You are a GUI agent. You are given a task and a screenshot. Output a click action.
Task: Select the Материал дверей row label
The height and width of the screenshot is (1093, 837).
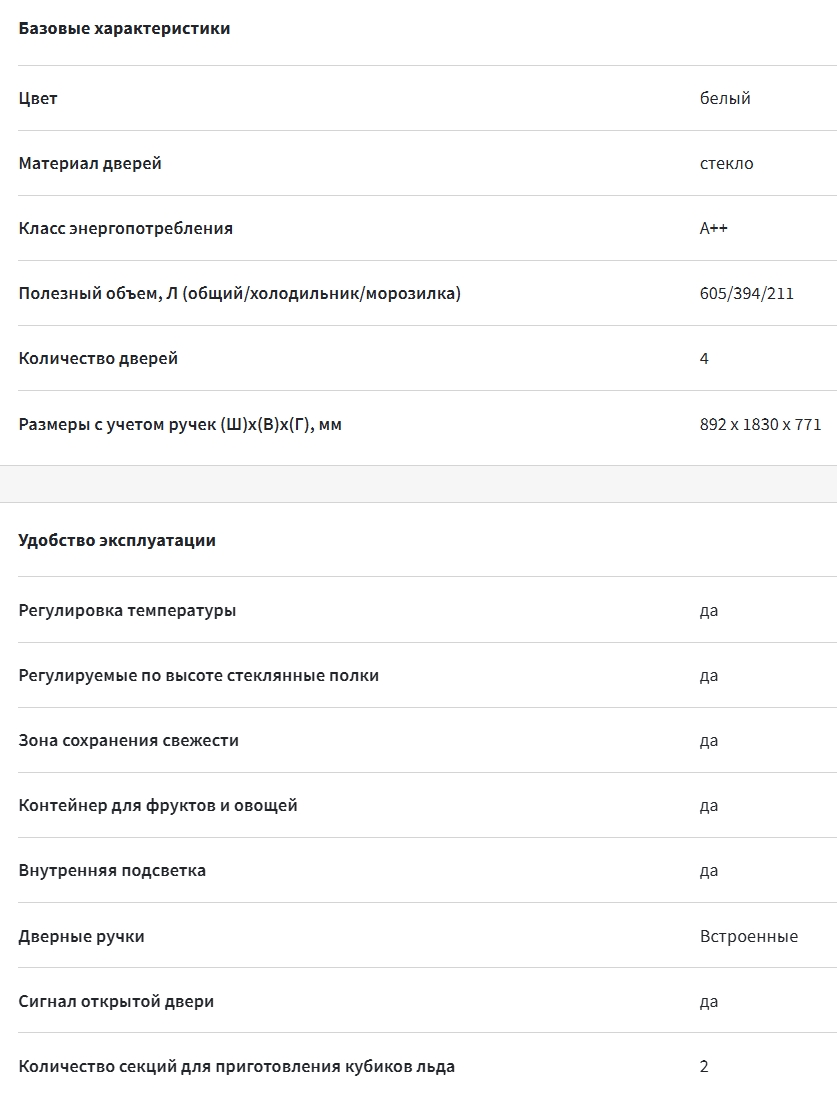click(90, 163)
